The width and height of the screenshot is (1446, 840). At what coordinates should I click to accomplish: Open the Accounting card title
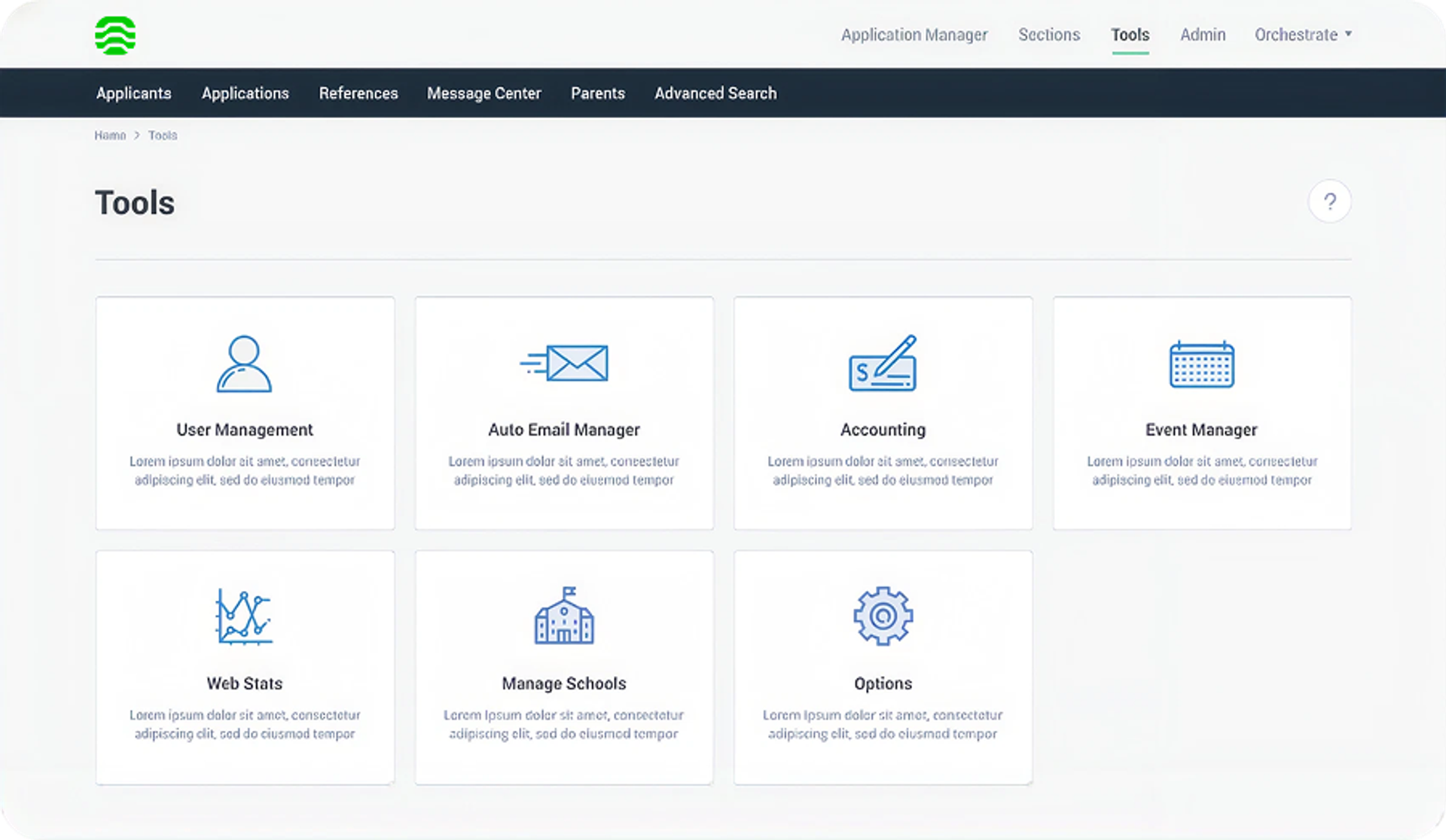point(883,430)
